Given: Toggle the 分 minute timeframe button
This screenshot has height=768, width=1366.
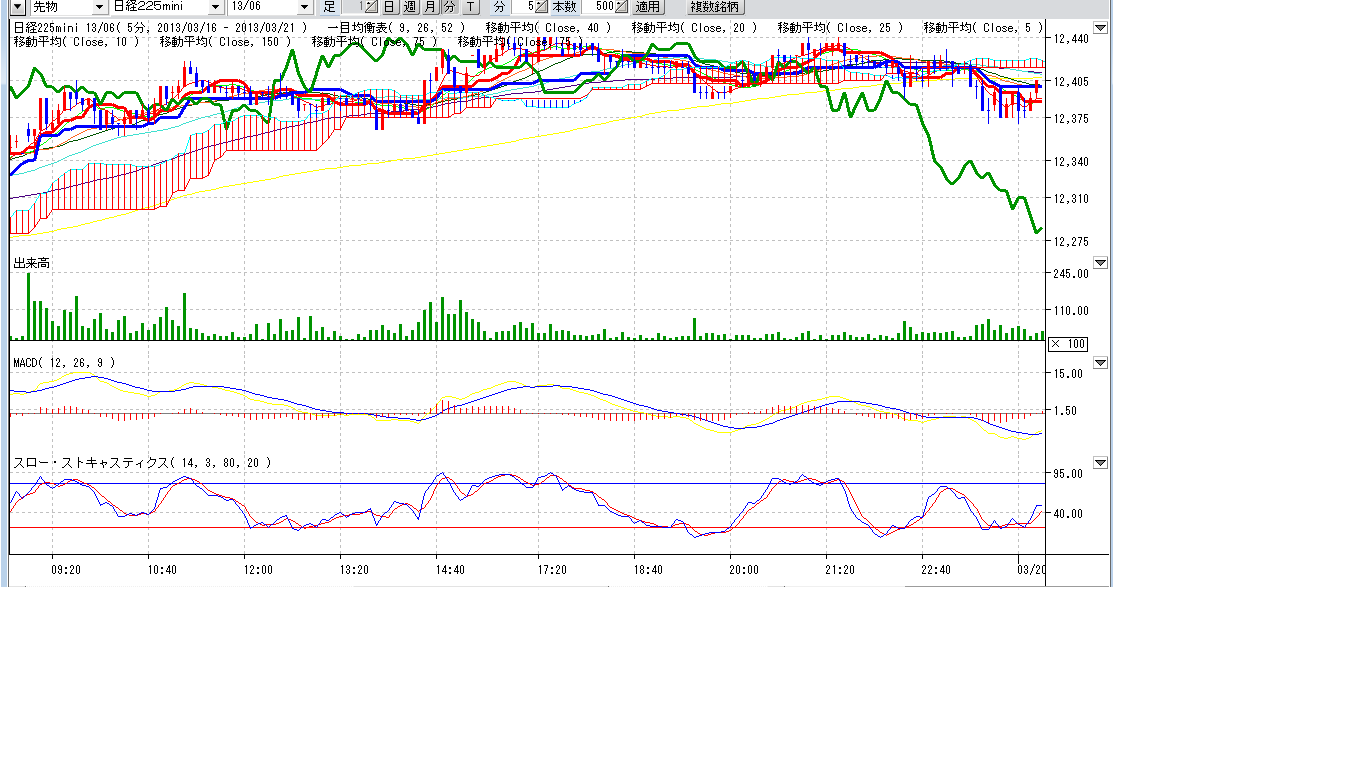Looking at the screenshot, I should point(449,7).
